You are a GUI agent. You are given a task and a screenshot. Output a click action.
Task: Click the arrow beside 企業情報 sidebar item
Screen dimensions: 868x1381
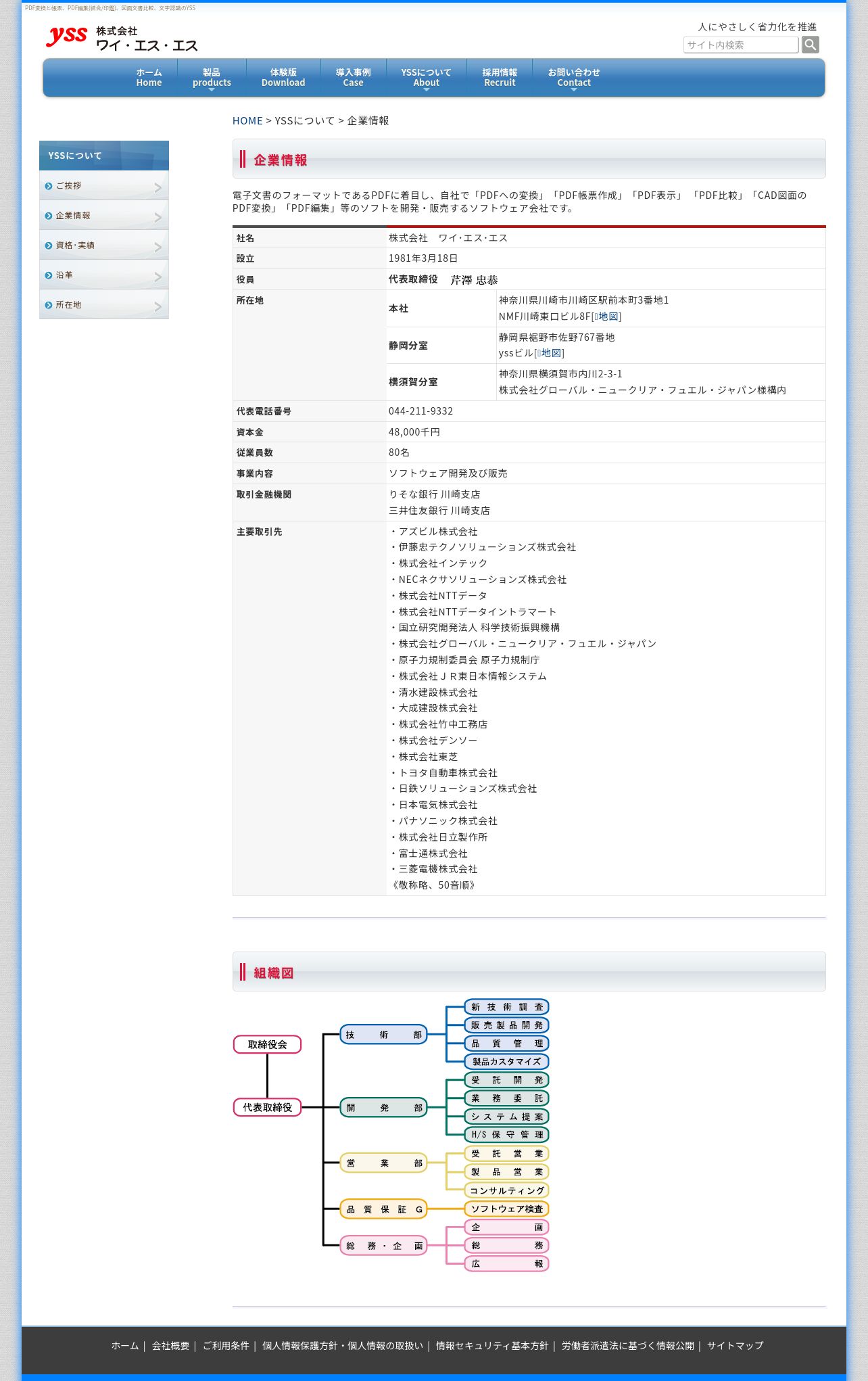point(158,217)
